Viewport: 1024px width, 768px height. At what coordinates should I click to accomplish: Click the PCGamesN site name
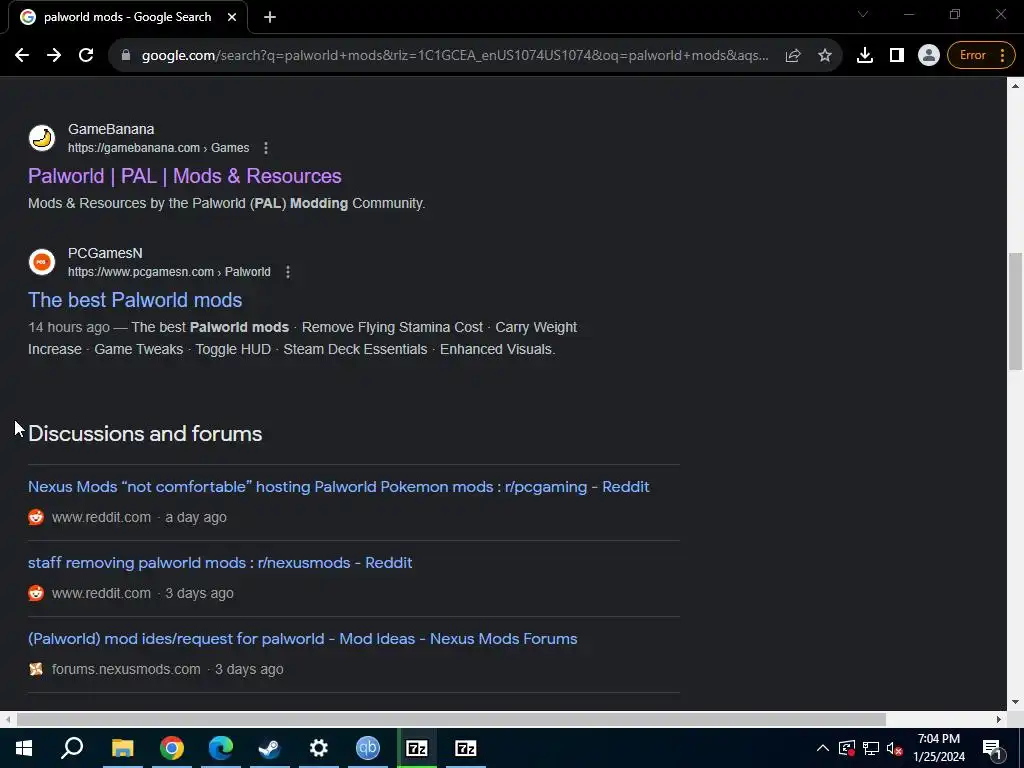coord(105,253)
